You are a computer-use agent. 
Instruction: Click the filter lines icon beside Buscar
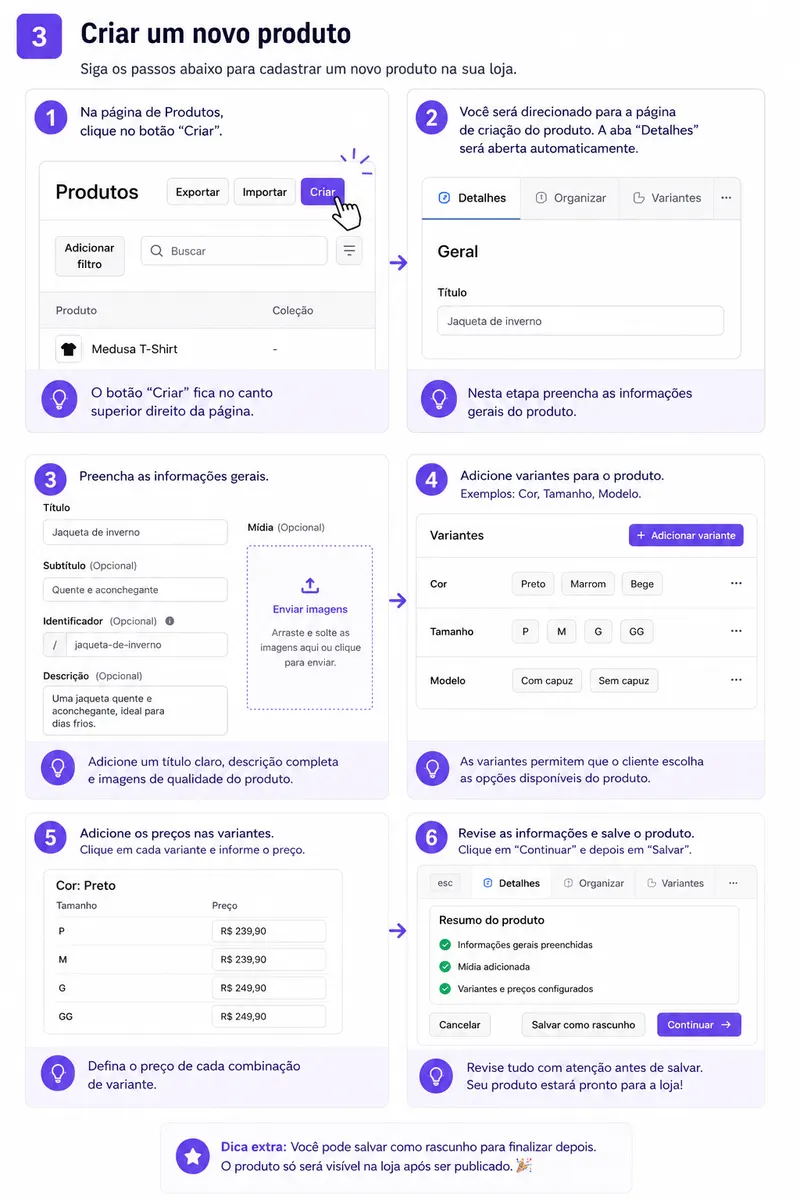click(349, 251)
